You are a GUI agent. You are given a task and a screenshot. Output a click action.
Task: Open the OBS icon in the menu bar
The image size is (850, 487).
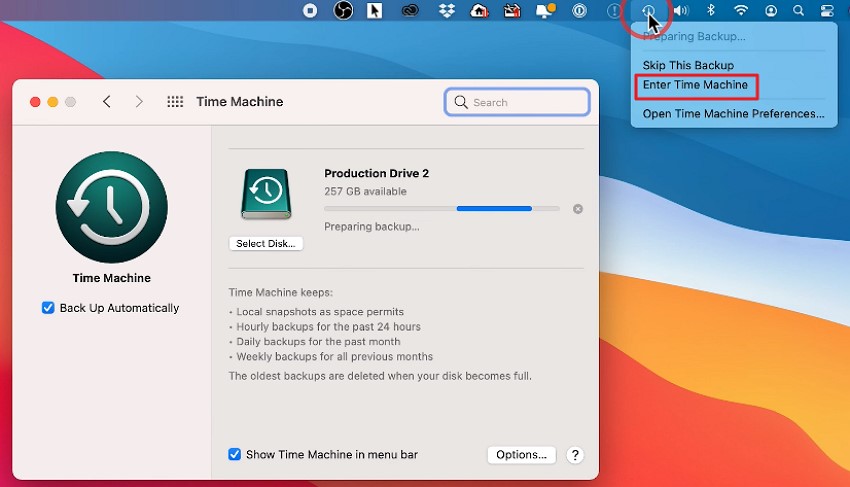343,10
